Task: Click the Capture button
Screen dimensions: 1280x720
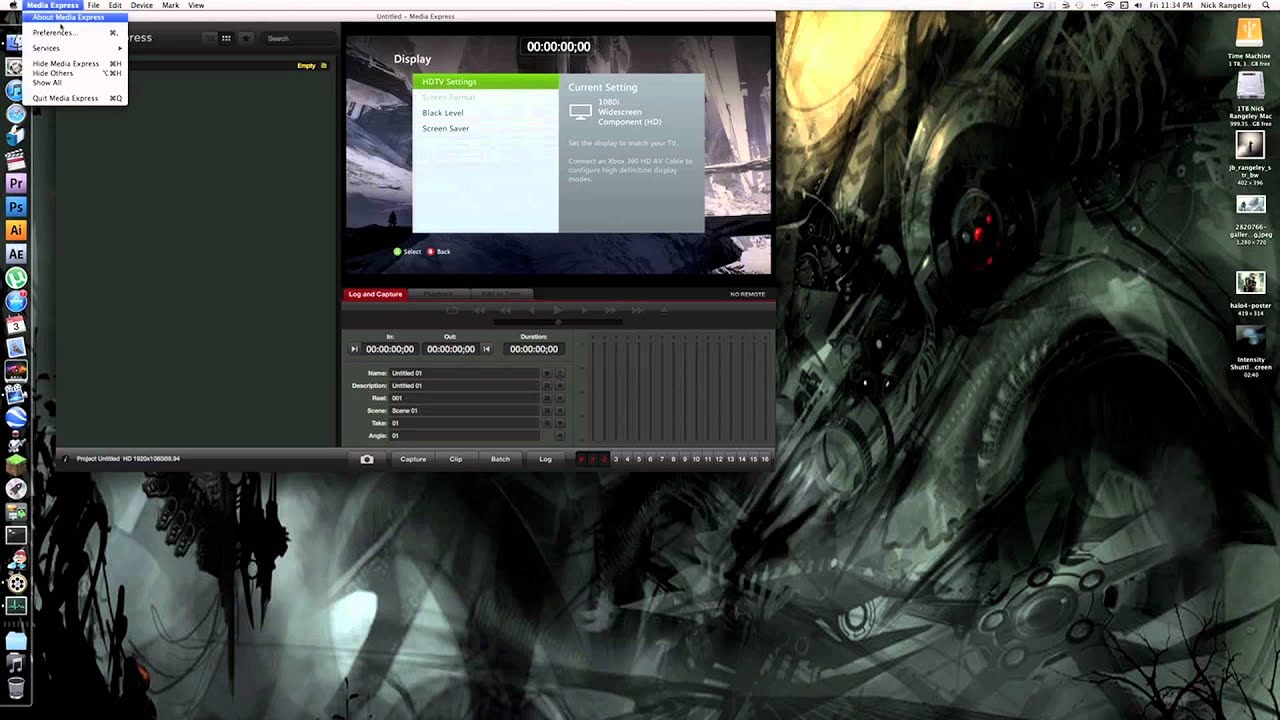Action: [413, 459]
